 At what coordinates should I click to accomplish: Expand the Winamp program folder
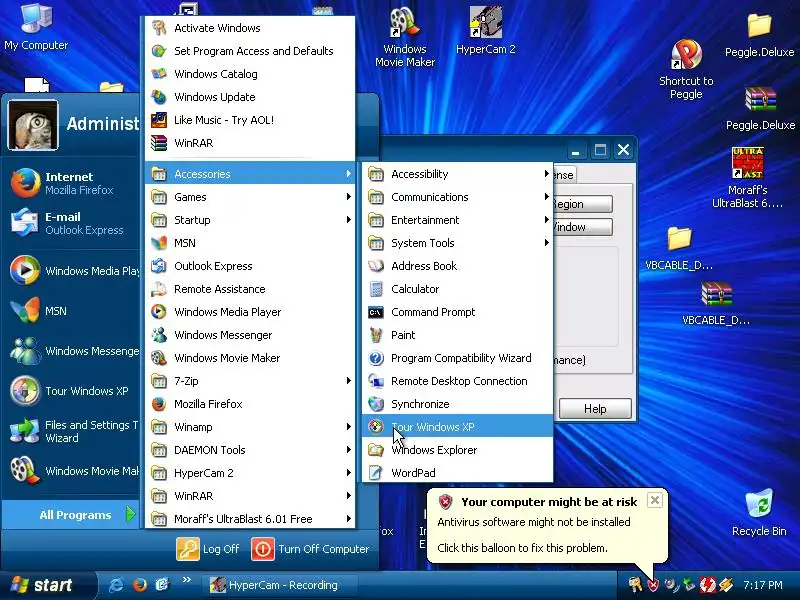[250, 427]
